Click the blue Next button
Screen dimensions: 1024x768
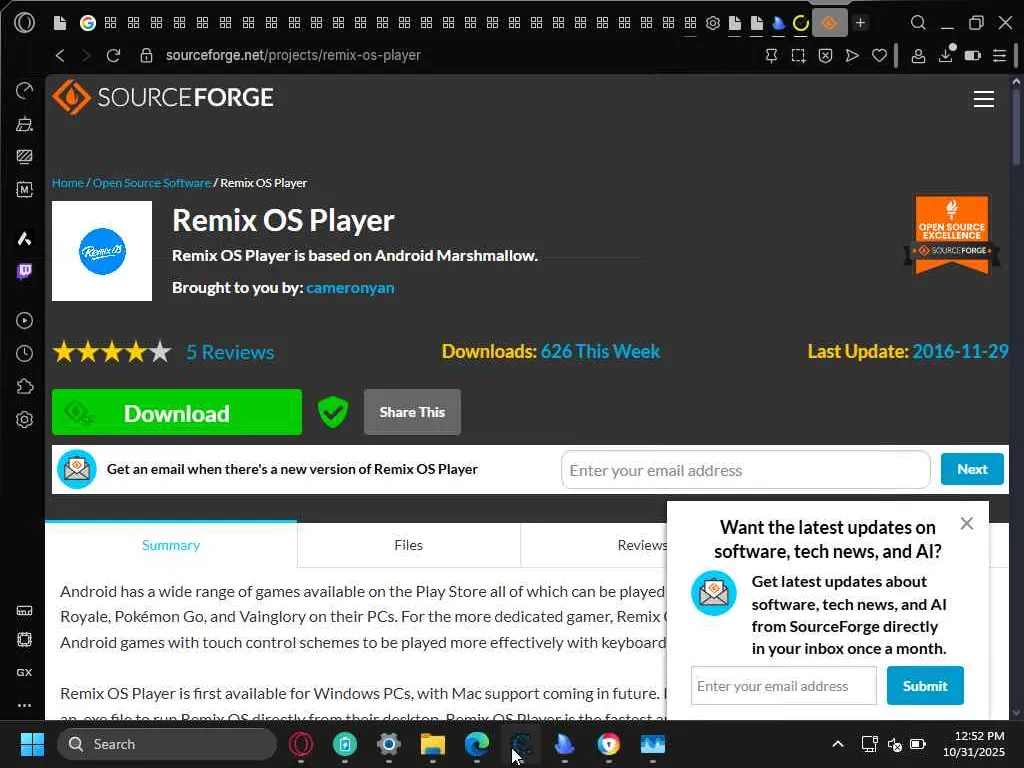972,469
